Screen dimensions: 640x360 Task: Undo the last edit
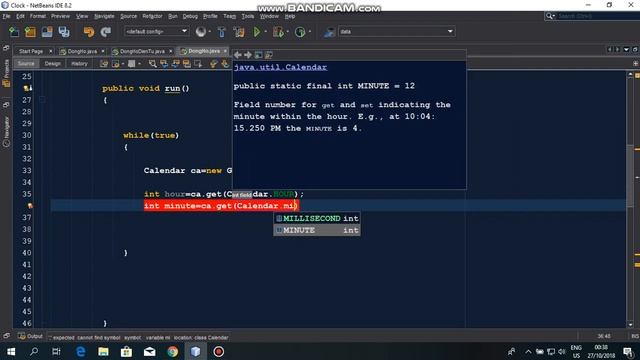(89, 32)
